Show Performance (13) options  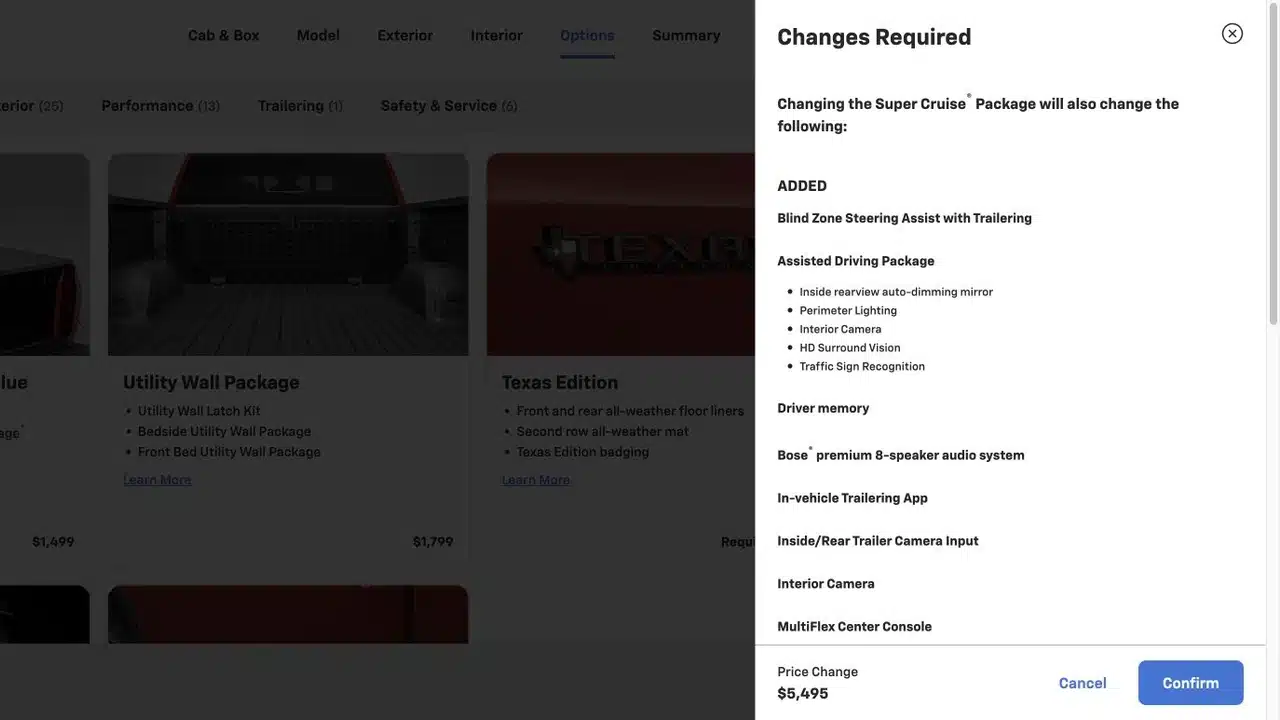(x=161, y=105)
